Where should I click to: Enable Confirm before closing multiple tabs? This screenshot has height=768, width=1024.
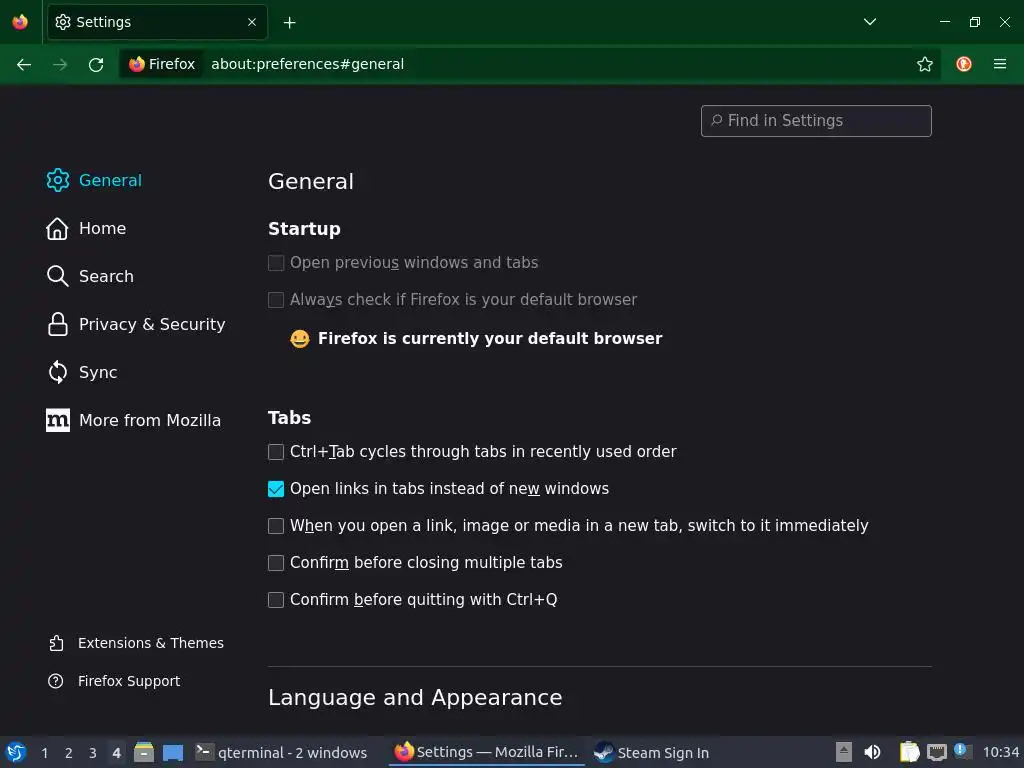pyautogui.click(x=276, y=563)
